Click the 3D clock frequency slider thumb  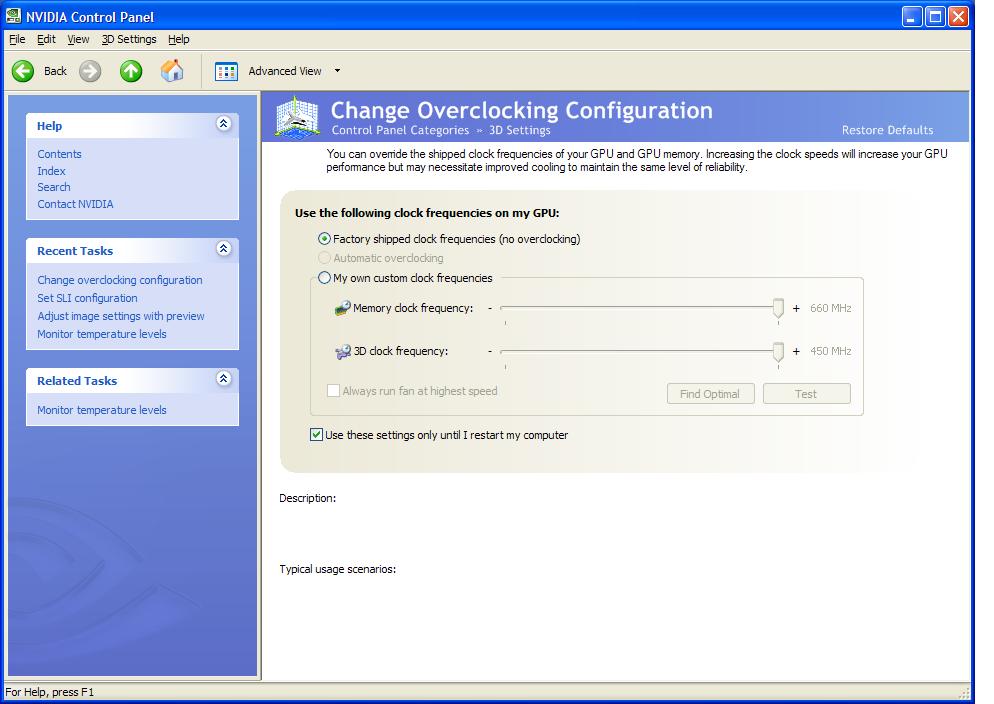(x=778, y=352)
